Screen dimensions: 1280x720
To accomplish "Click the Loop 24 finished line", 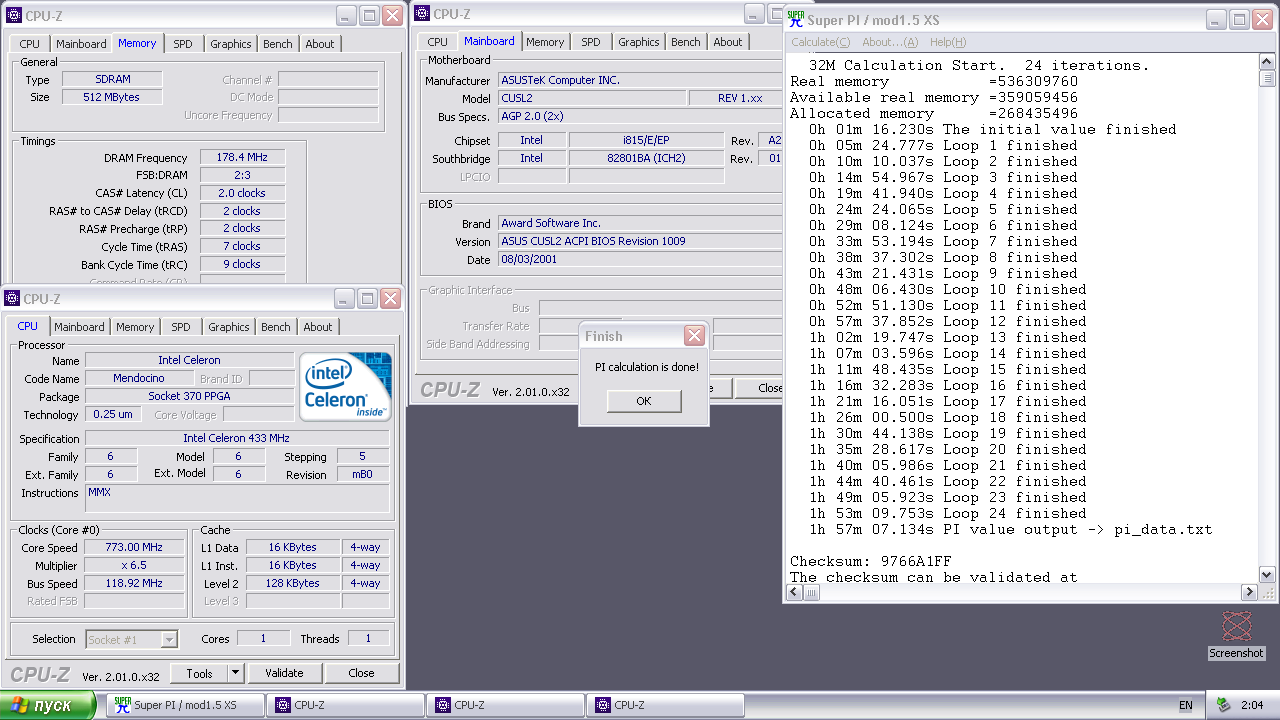I will coord(948,514).
